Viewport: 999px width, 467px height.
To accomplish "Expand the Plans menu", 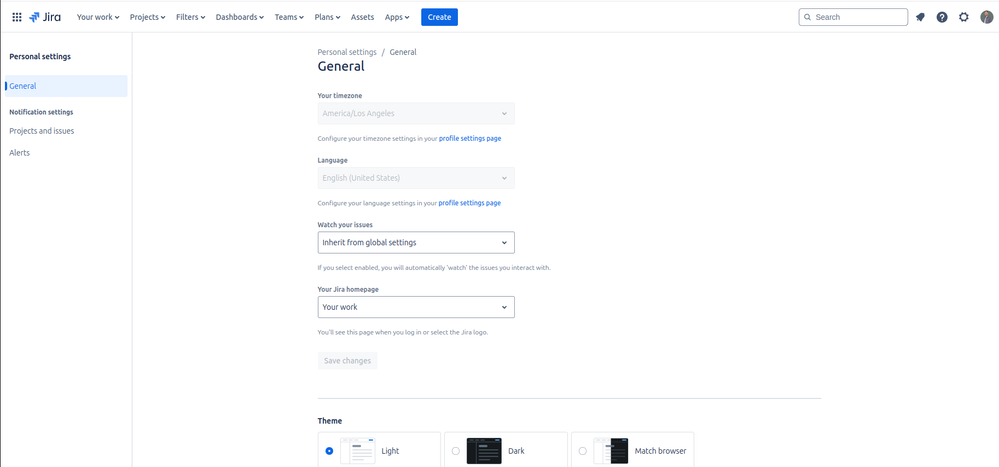I will pyautogui.click(x=327, y=17).
